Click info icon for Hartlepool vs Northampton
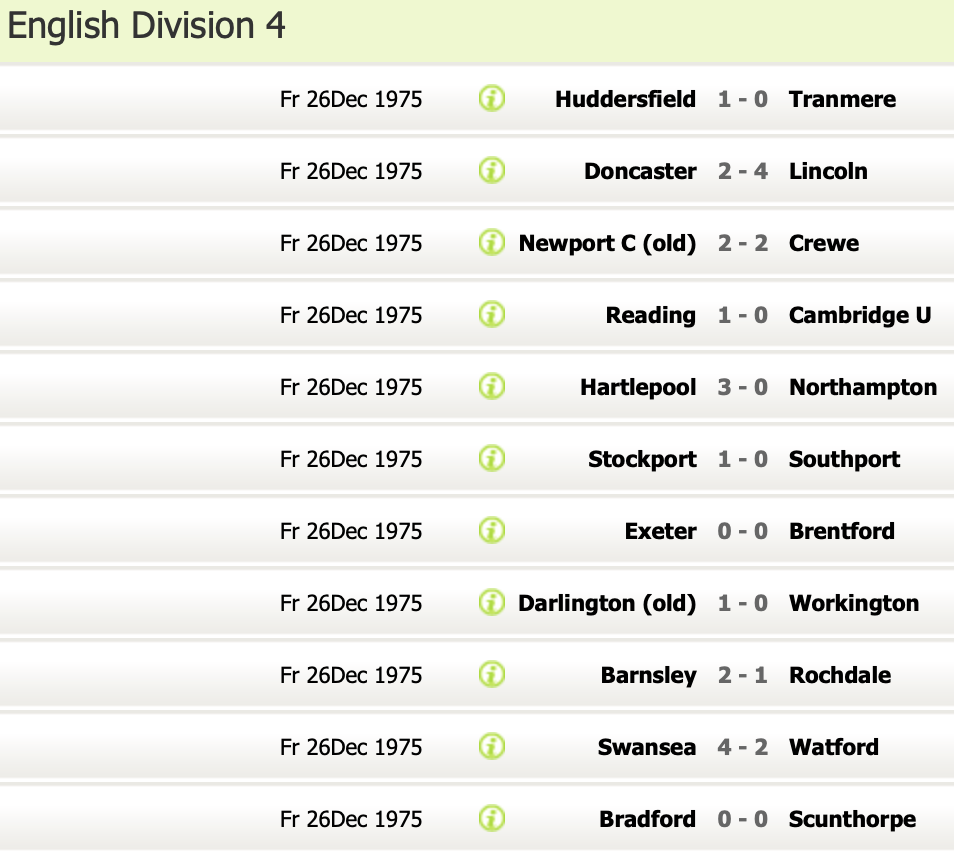This screenshot has height=852, width=954. click(x=491, y=387)
